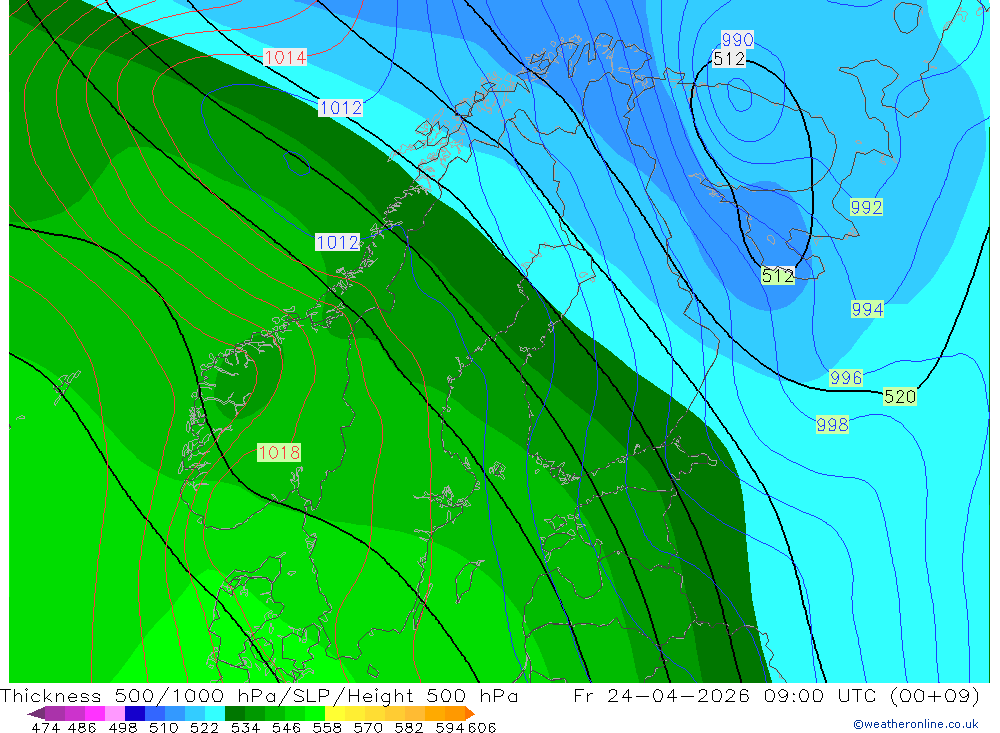Click the legend value 606
The height and width of the screenshot is (733, 1000).
(482, 727)
